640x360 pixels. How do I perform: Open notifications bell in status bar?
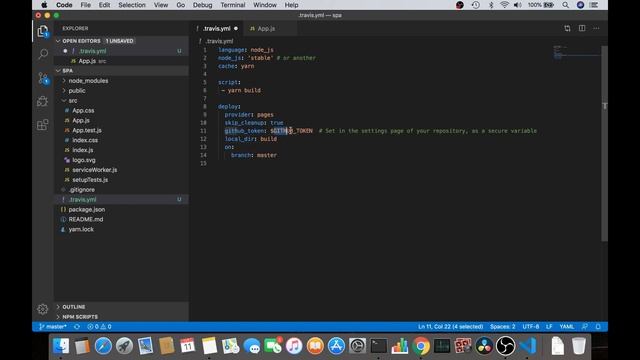598,327
